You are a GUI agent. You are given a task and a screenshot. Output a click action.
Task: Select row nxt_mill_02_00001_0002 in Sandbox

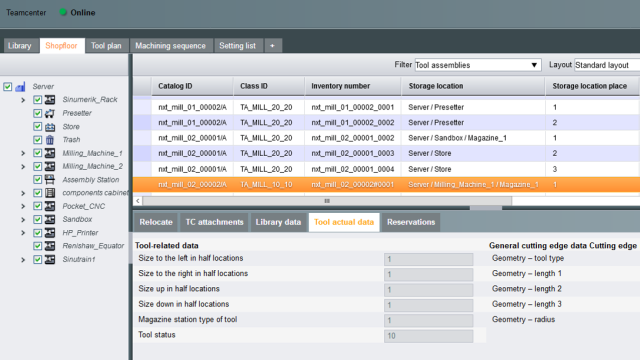coord(386,138)
